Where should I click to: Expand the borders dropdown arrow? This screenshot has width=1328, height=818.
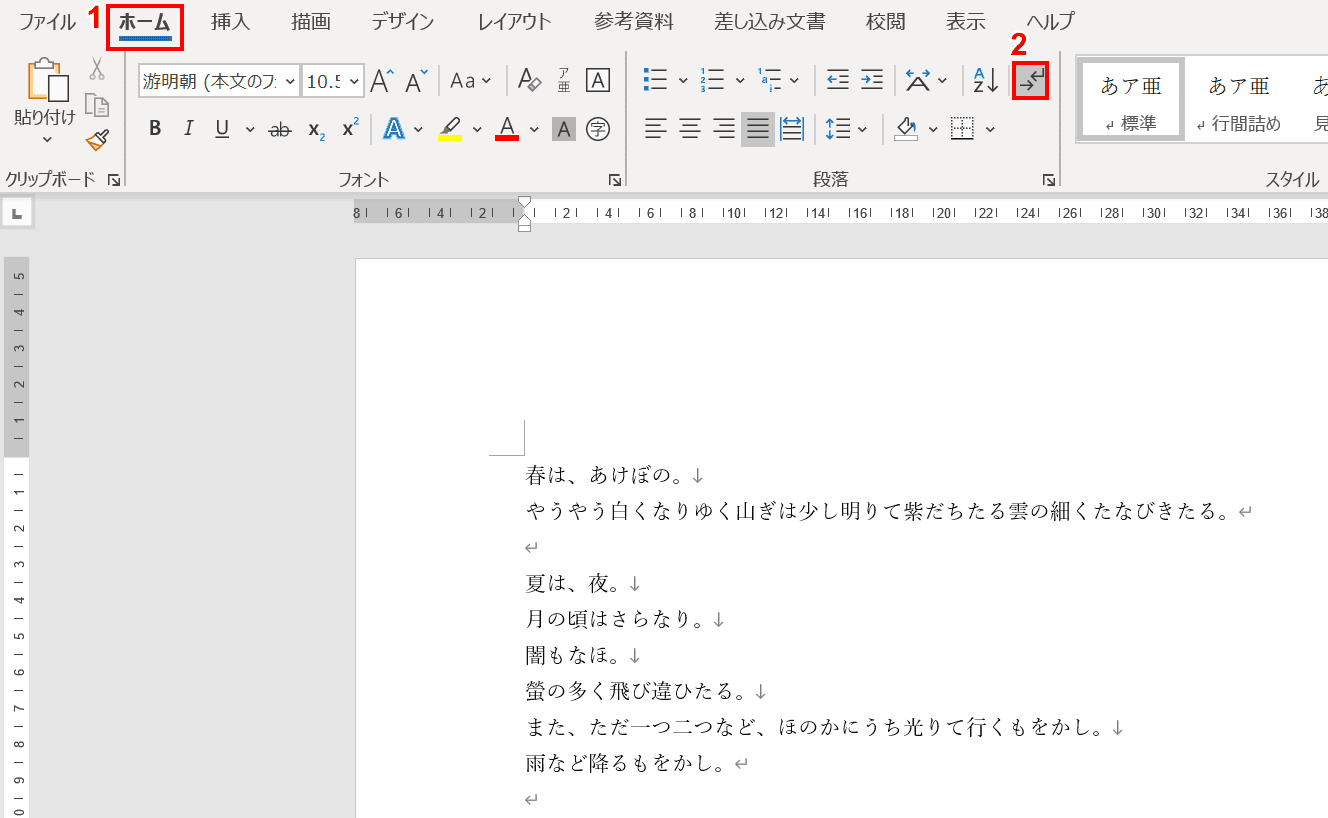pos(990,129)
